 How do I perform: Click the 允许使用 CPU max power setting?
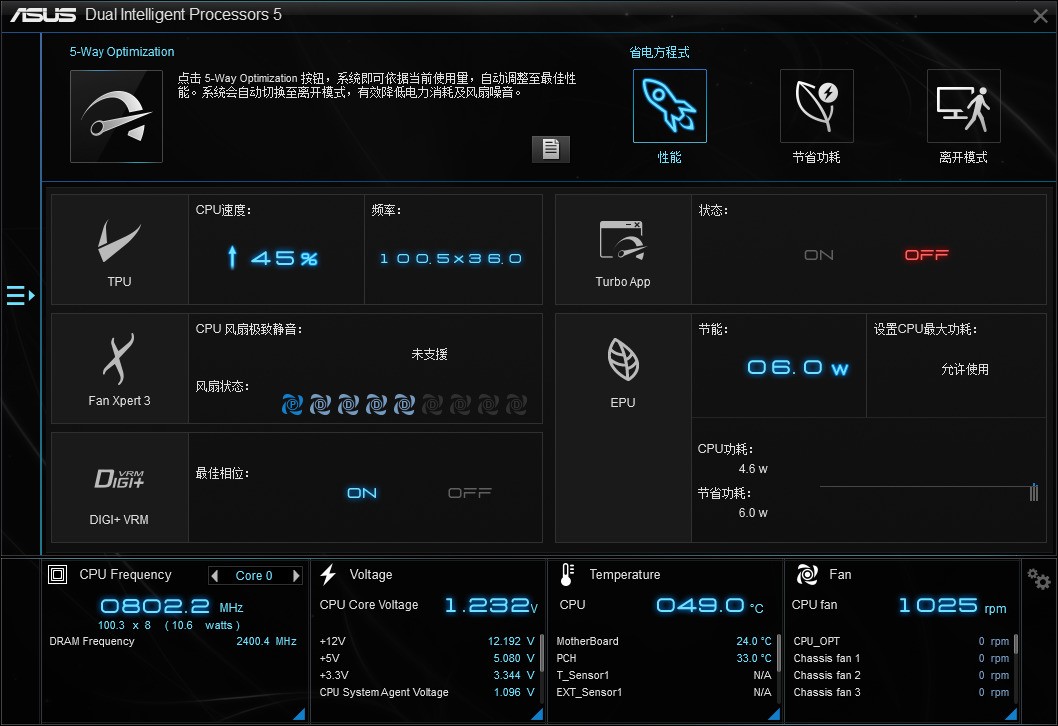tap(965, 369)
